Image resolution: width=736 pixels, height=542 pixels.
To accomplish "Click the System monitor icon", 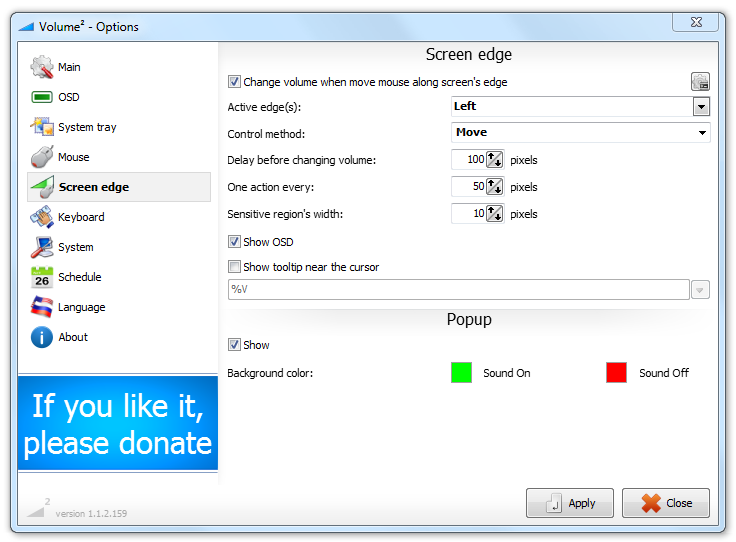I will [42, 247].
